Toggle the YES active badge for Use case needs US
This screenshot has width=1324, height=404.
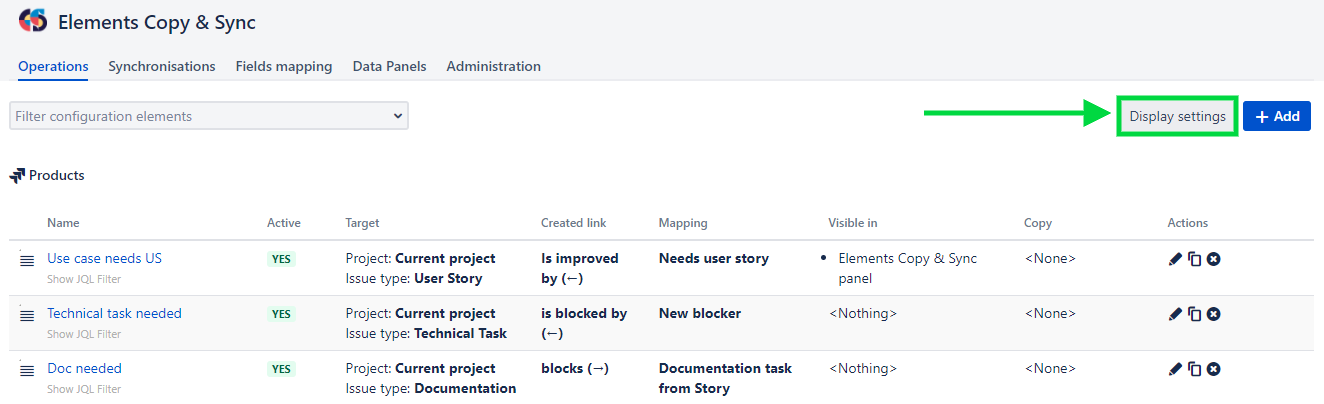(281, 259)
